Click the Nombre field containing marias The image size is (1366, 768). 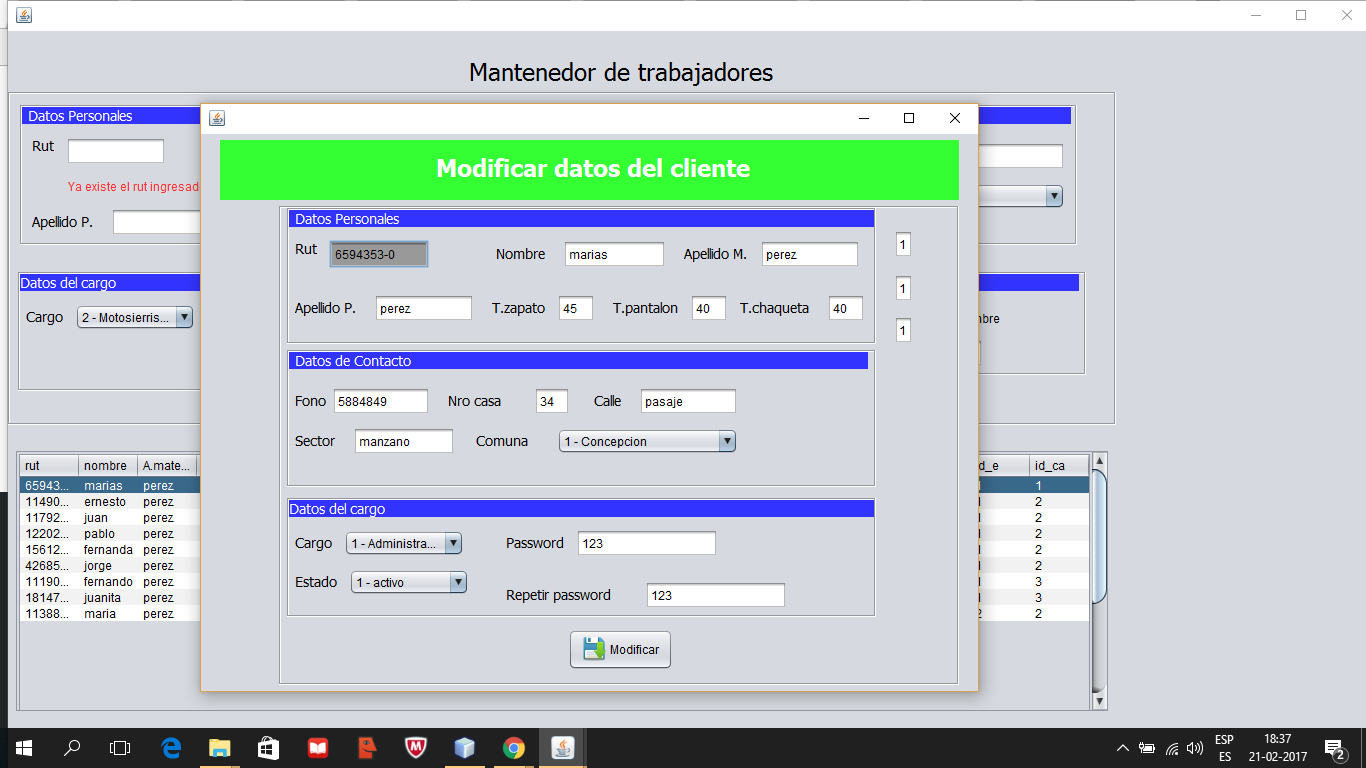coord(614,254)
